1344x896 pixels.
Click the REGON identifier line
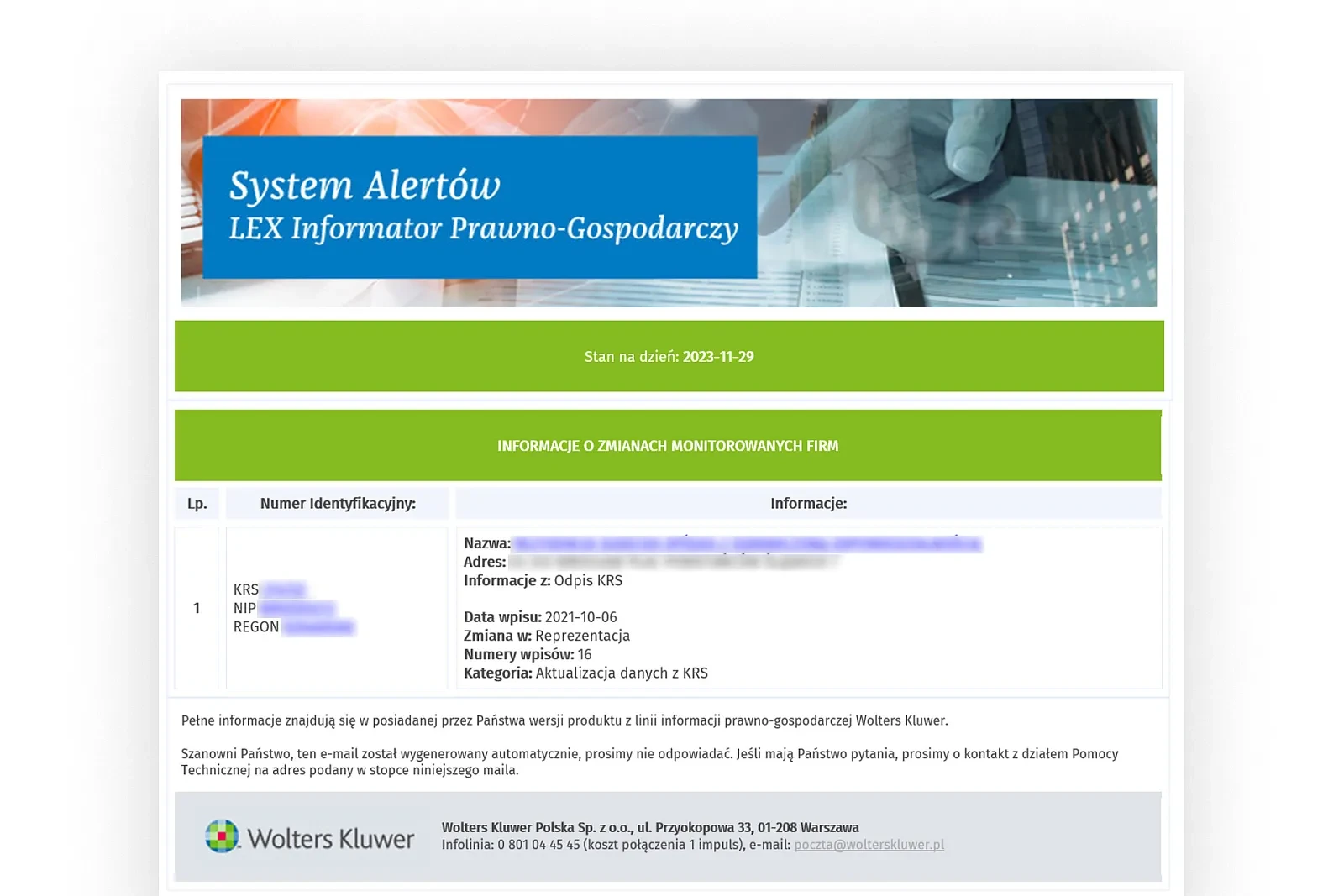click(294, 627)
